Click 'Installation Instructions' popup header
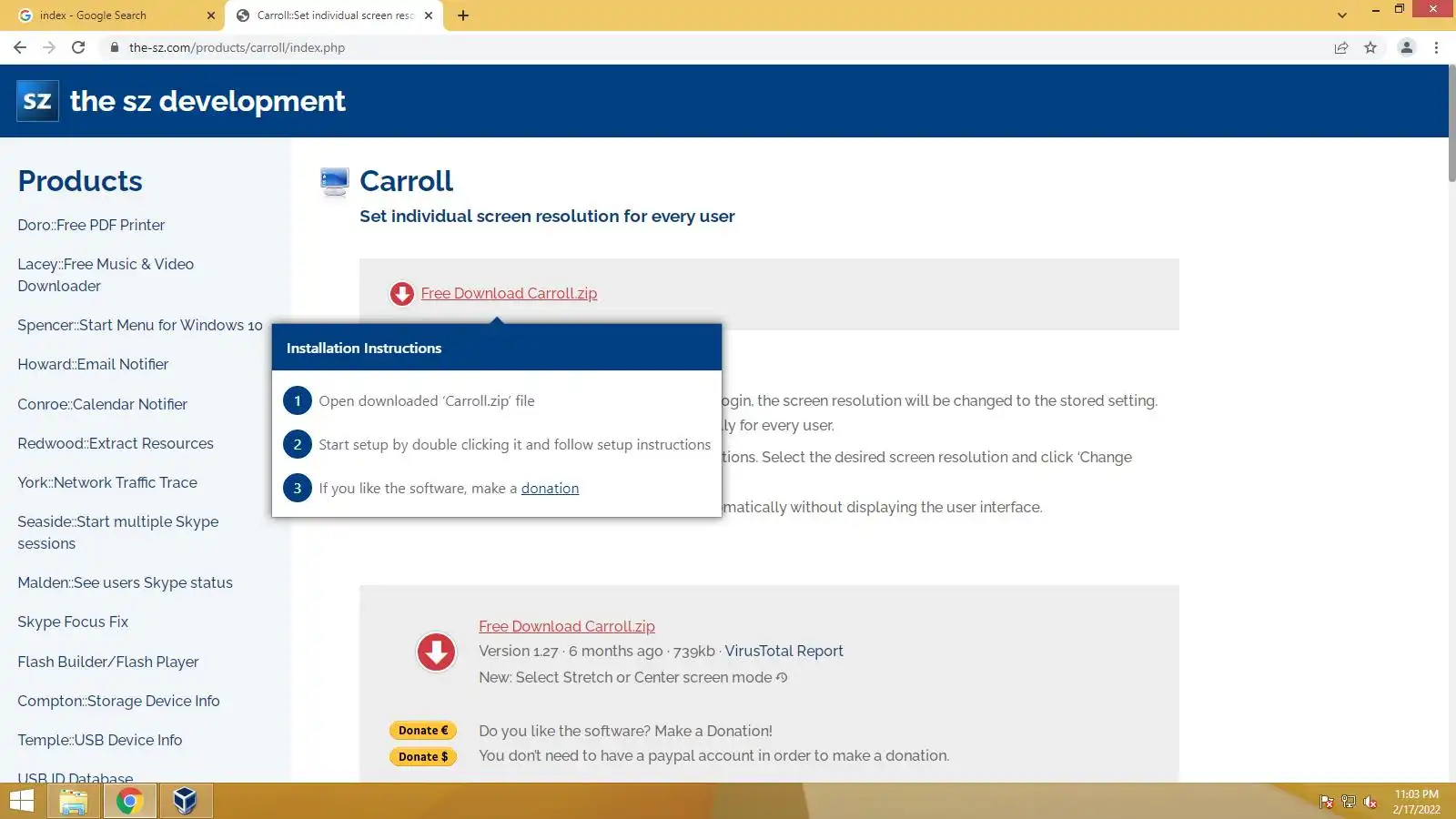Screen dimensions: 1456x819 pos(497,348)
